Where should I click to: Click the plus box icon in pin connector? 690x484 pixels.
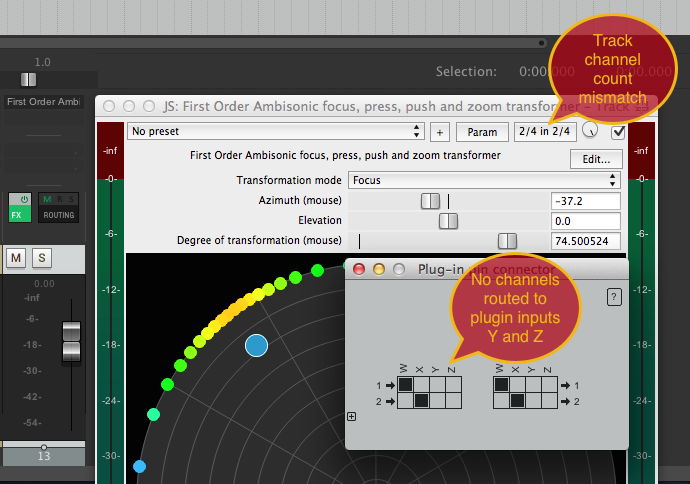351,416
